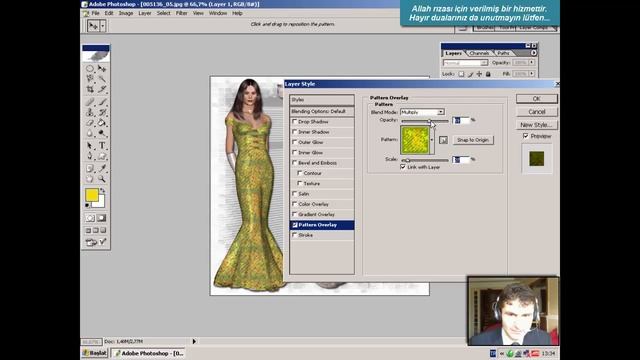The image size is (640, 360).
Task: Open the File menu
Action: [x=95, y=13]
